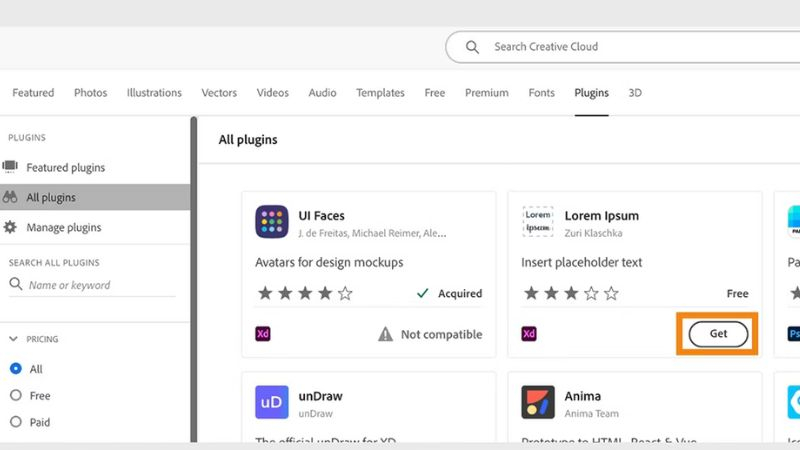Open the Featured tab
Image resolution: width=800 pixels, height=450 pixels.
coord(33,93)
